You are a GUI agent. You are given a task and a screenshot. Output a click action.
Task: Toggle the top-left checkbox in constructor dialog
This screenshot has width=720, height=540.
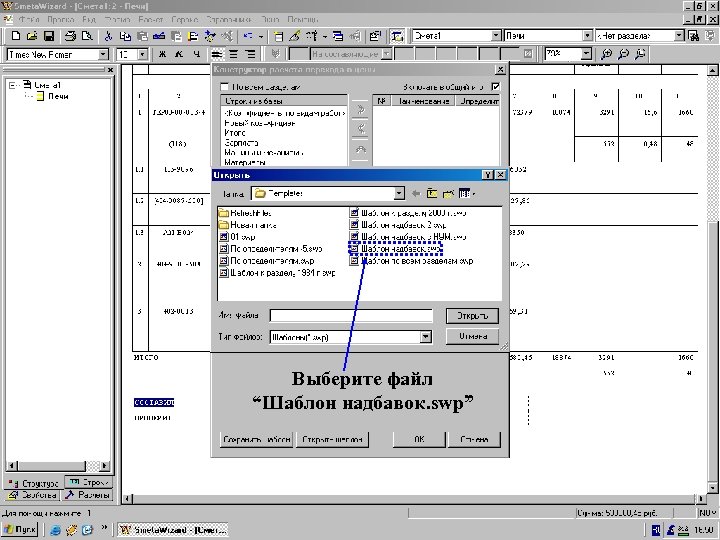[x=225, y=86]
